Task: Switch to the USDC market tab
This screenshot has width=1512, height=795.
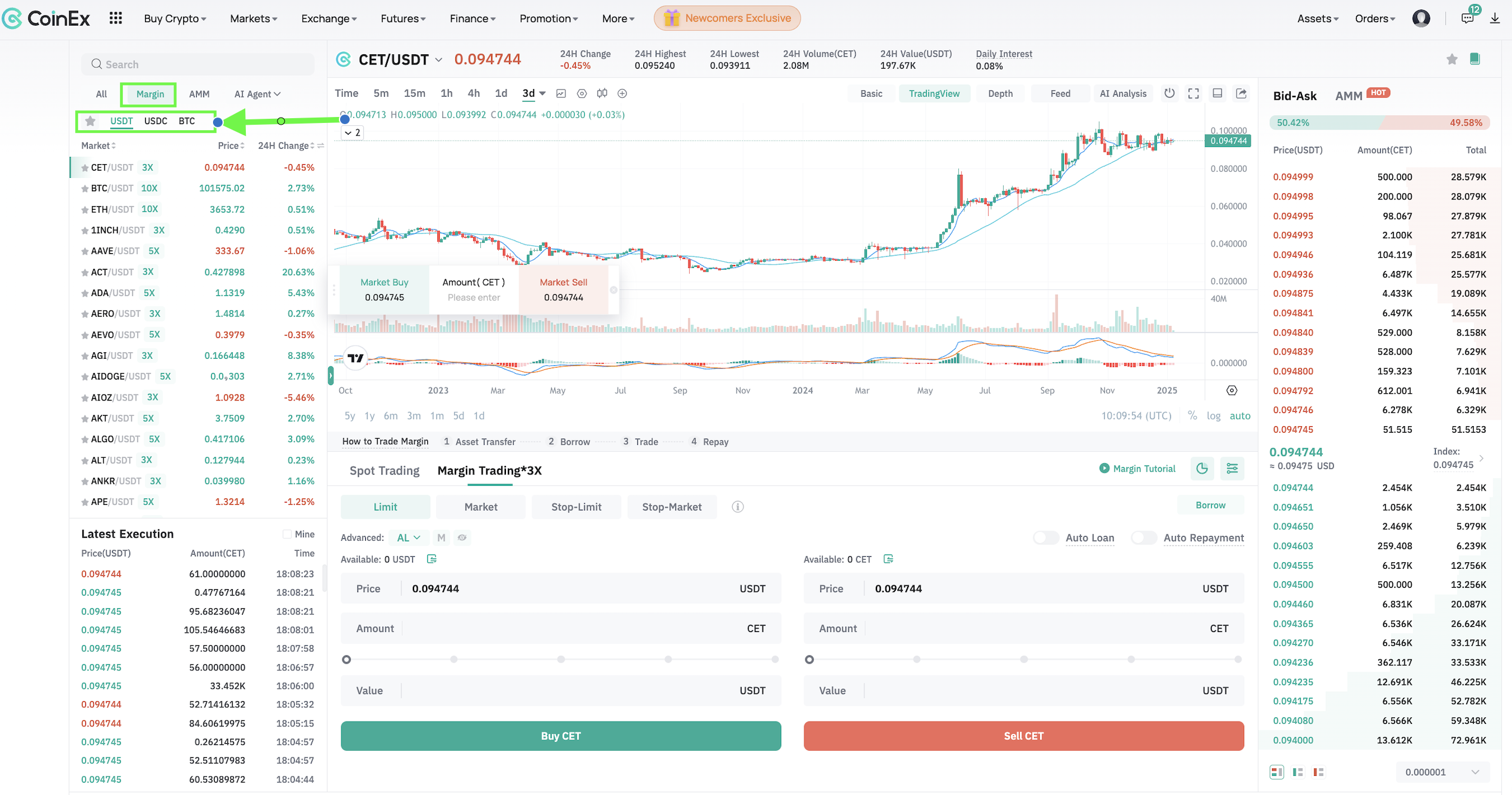Action: (156, 121)
